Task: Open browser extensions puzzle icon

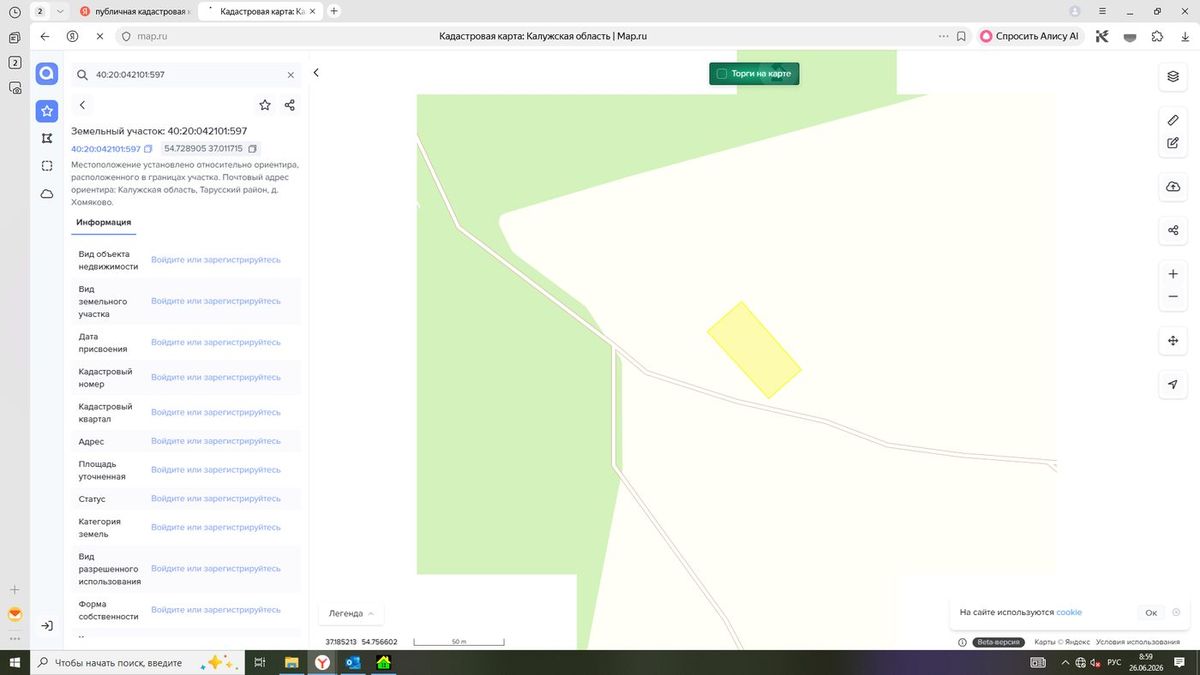Action: 1157,36
